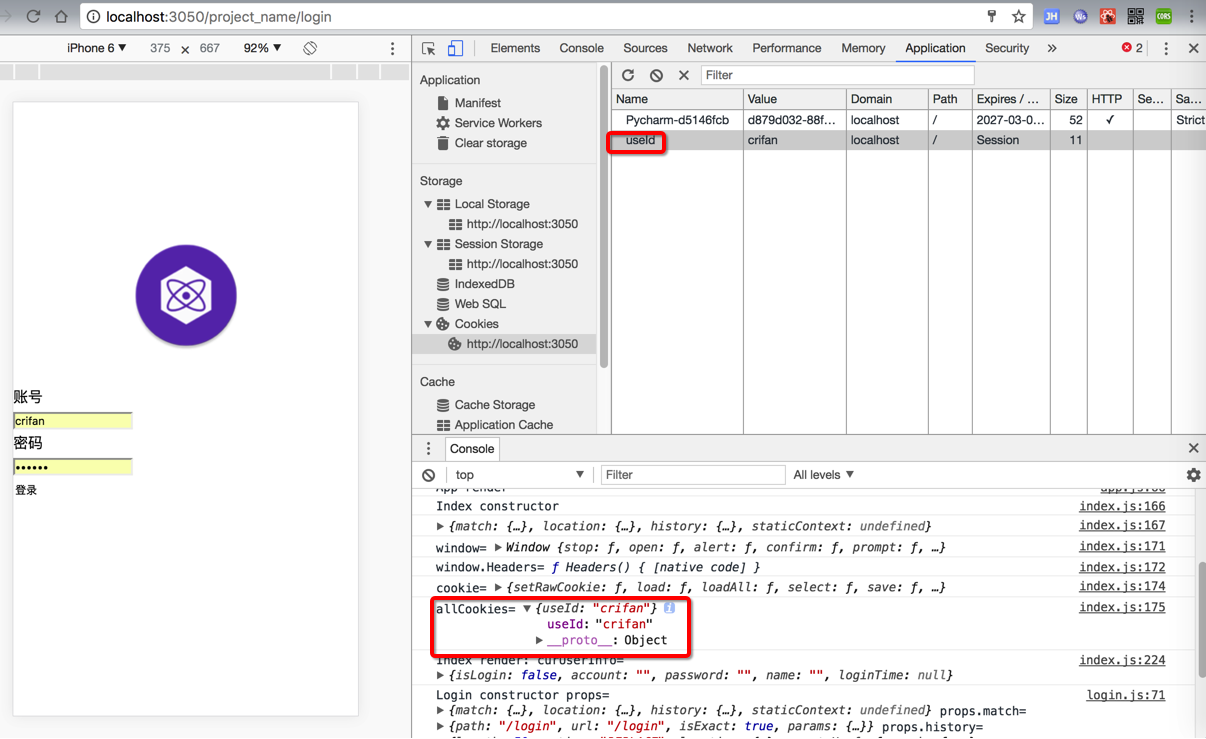1206x739 pixels.
Task: Collapse the Cookies tree node
Action: click(428, 324)
